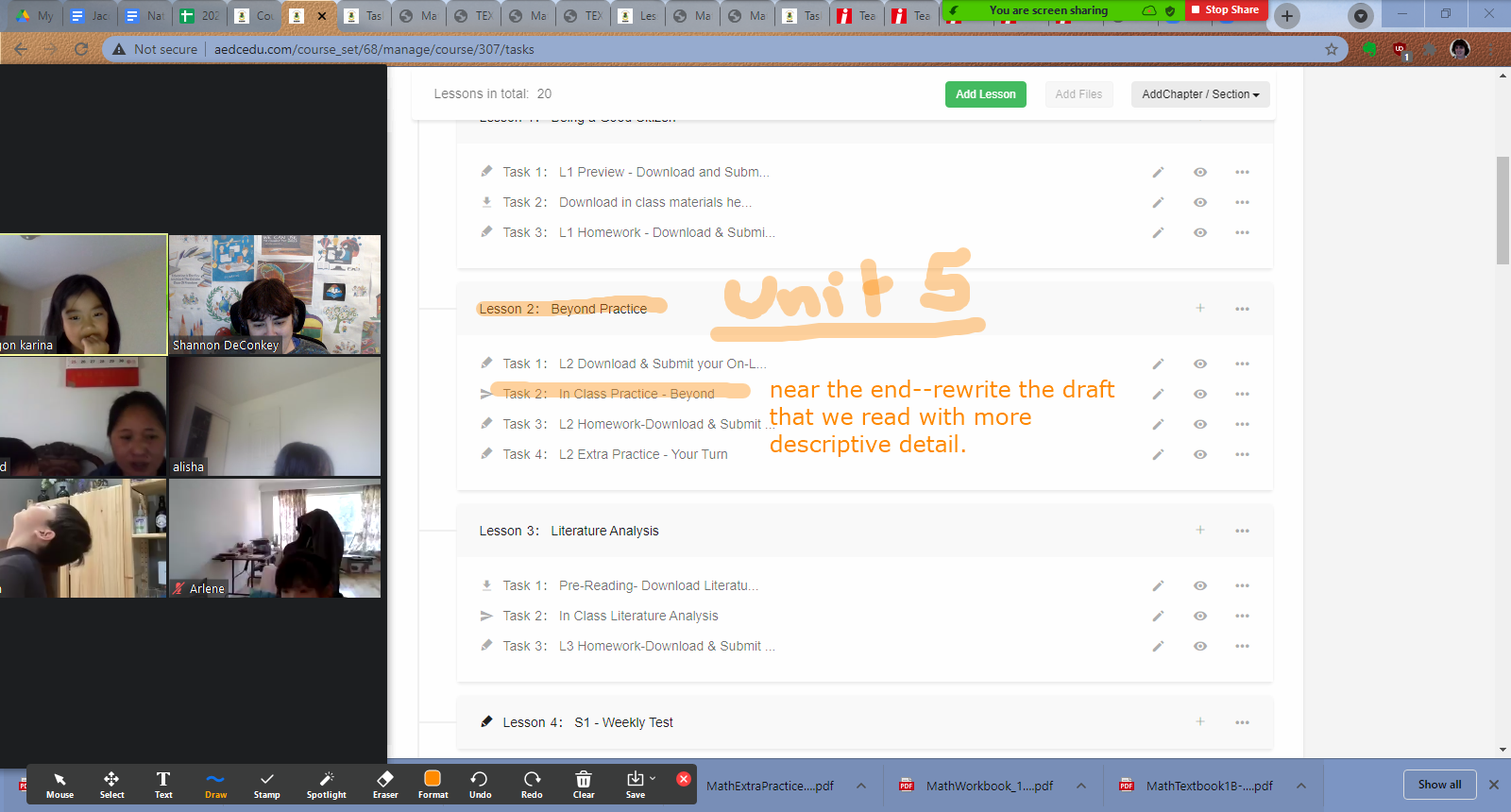Select the Mouse annotation tool
The width and height of the screenshot is (1511, 812).
click(x=59, y=785)
